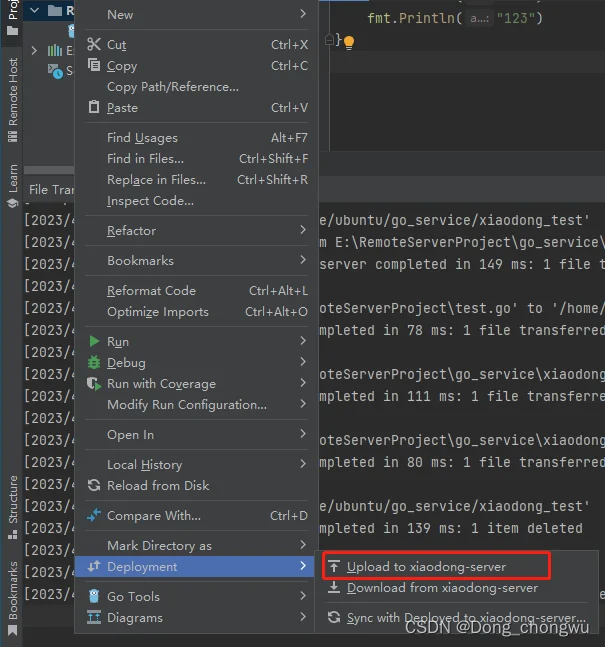Choose Download from xiaodong-server
Image resolution: width=605 pixels, height=647 pixels.
442,588
